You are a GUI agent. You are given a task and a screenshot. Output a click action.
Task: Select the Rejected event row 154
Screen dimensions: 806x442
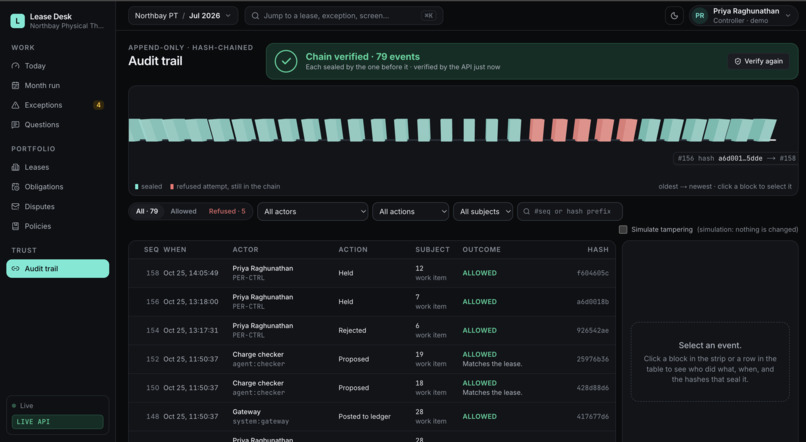pyautogui.click(x=372, y=330)
